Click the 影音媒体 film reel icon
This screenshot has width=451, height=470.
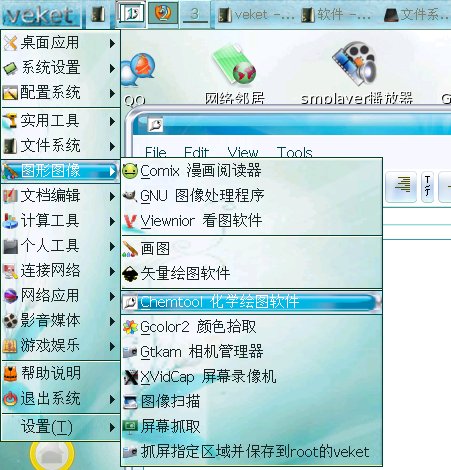pyautogui.click(x=10, y=321)
